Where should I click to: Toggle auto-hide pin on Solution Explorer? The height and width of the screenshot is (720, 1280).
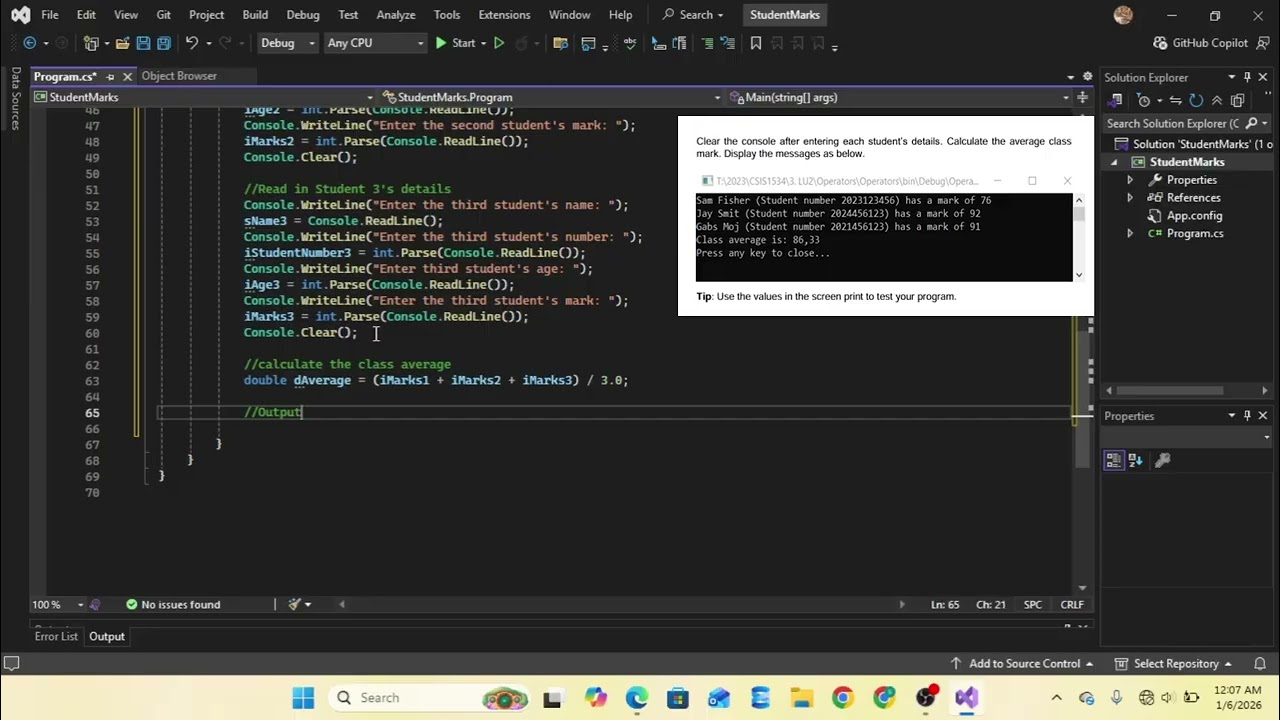(1247, 77)
